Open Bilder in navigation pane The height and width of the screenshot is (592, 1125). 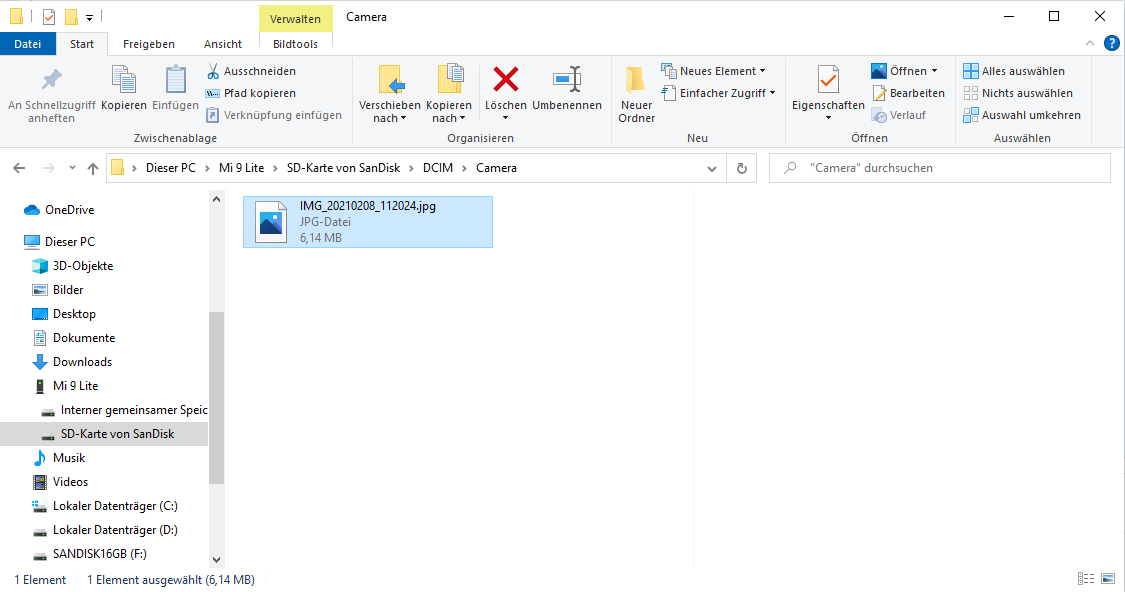click(x=57, y=290)
